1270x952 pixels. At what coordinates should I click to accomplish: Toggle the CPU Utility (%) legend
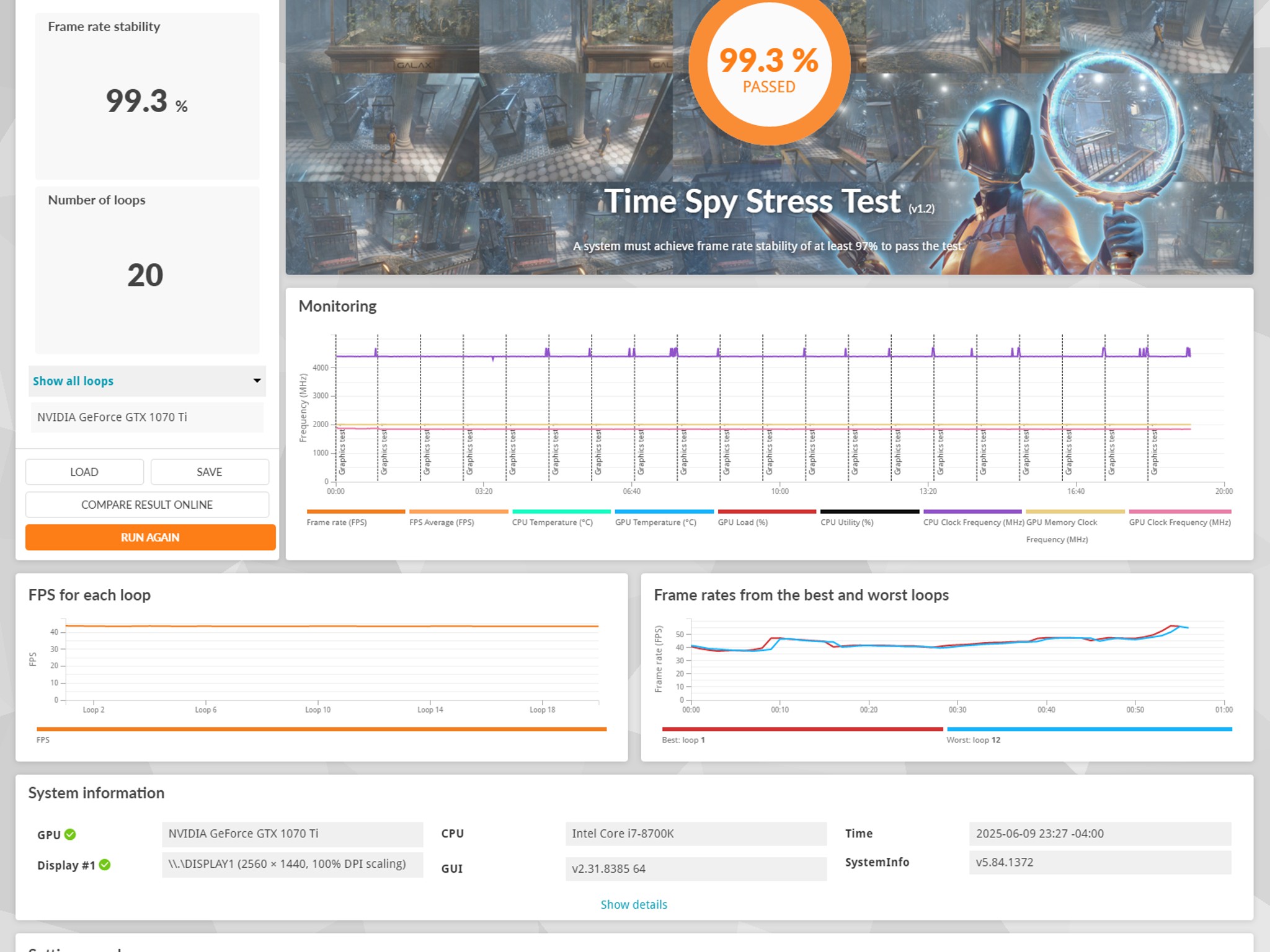(x=869, y=512)
